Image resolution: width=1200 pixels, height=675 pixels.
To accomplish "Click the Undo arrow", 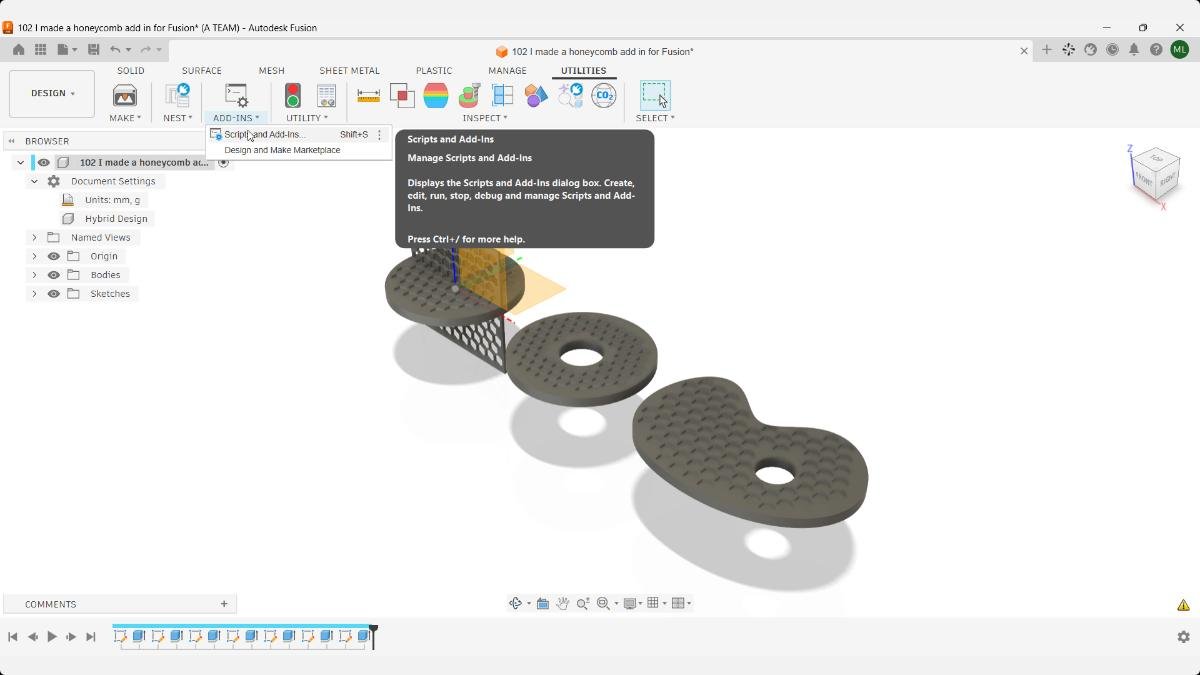I will [115, 50].
